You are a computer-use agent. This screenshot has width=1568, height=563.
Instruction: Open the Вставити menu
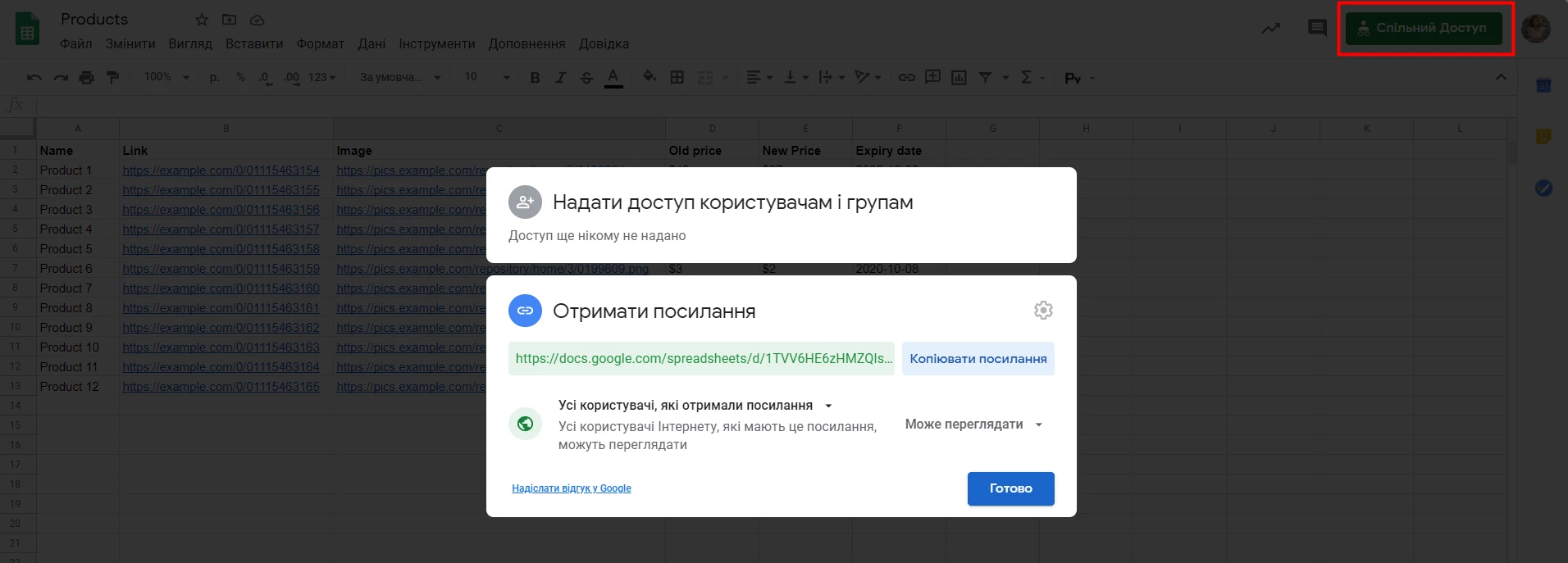click(x=254, y=43)
